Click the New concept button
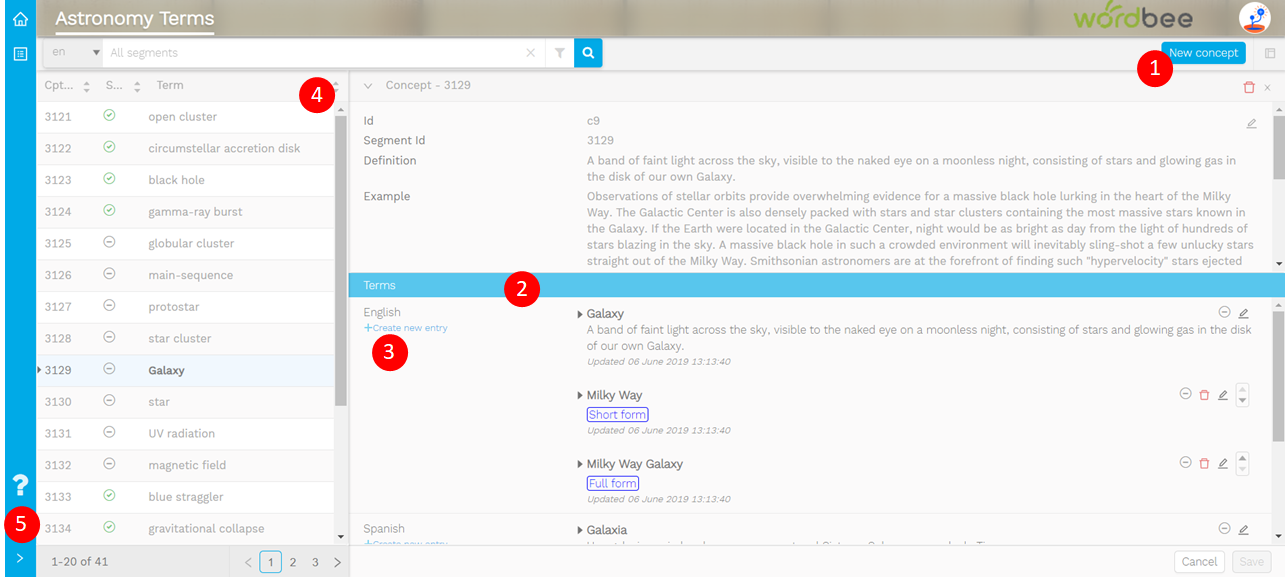This screenshot has width=1285, height=577. 1203,53
